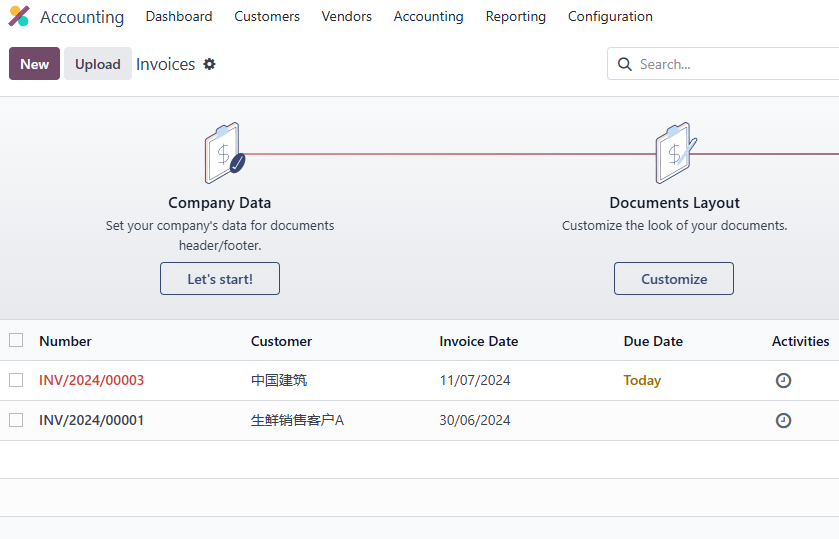Click invoice date 11/07/2024
839x539 pixels.
(475, 380)
